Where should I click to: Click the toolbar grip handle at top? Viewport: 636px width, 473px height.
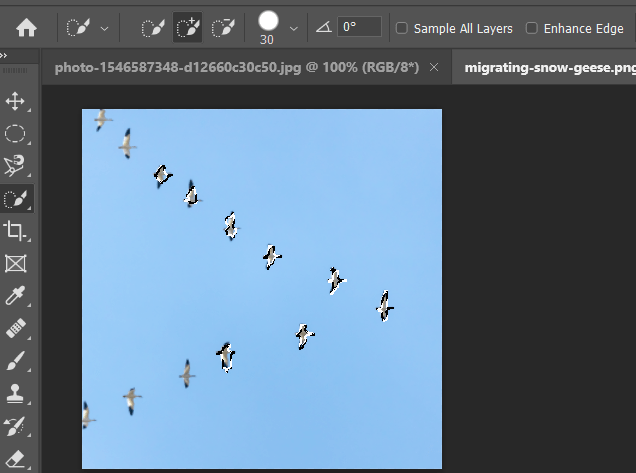pos(15,70)
